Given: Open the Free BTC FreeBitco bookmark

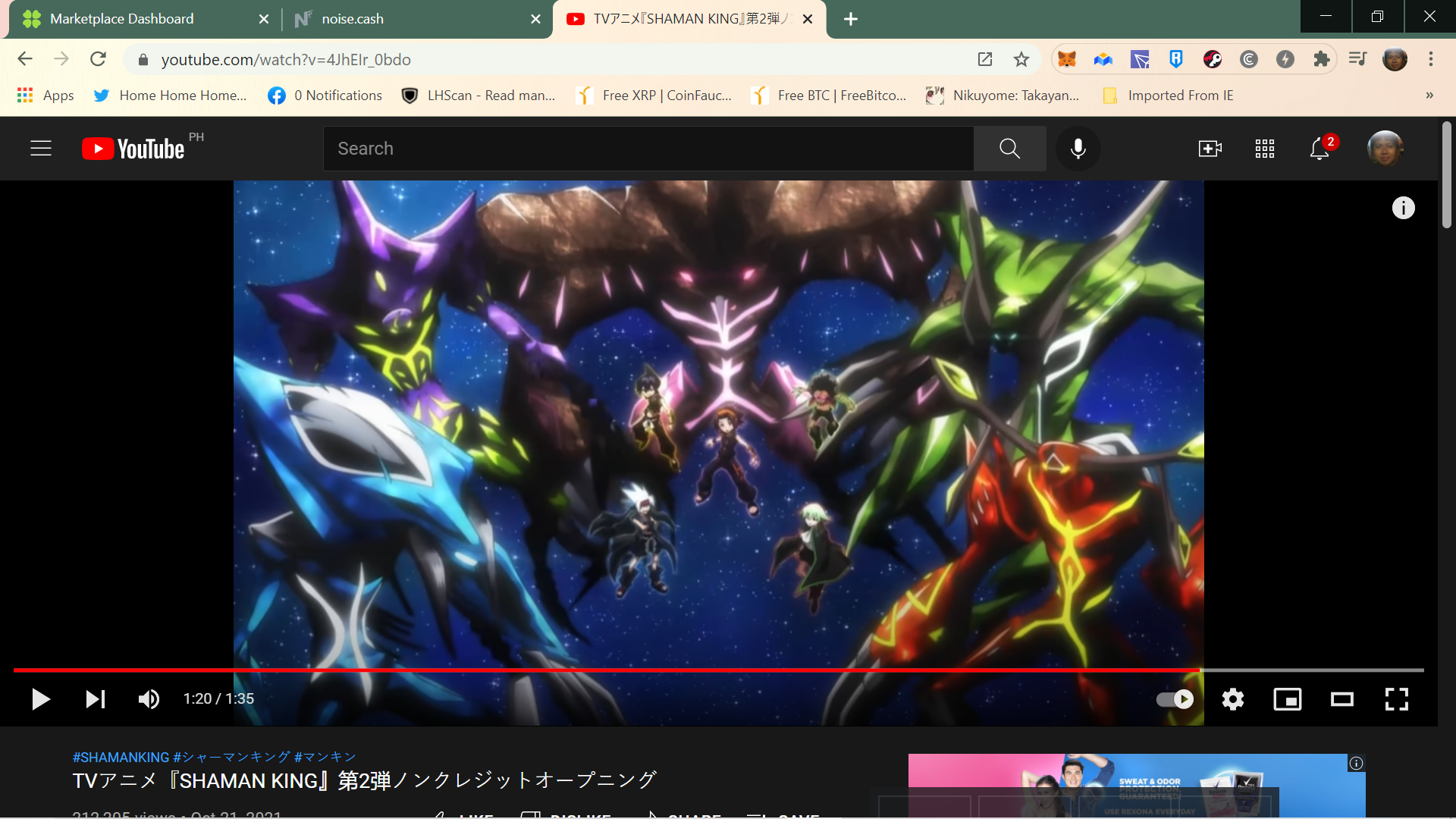Looking at the screenshot, I should pos(830,96).
